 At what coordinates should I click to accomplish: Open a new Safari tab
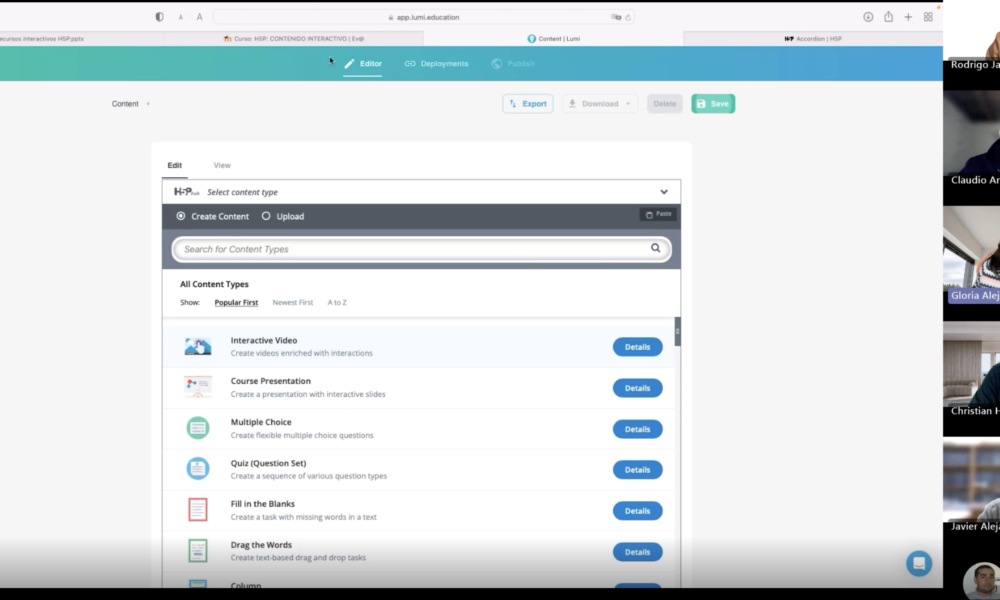(908, 17)
